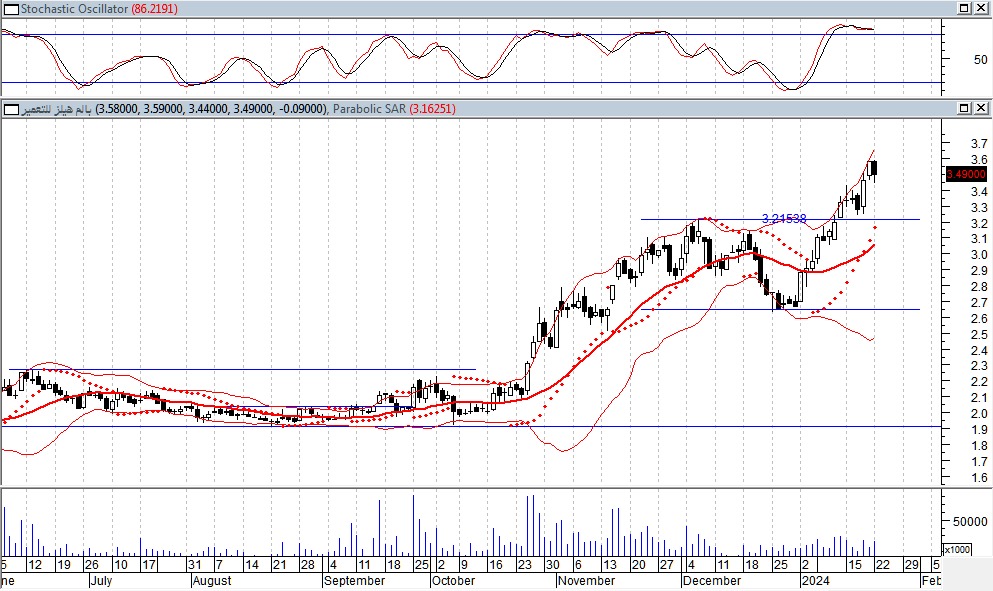The image size is (993, 591).
Task: Select the 50000 volume axis label
Action: (966, 521)
